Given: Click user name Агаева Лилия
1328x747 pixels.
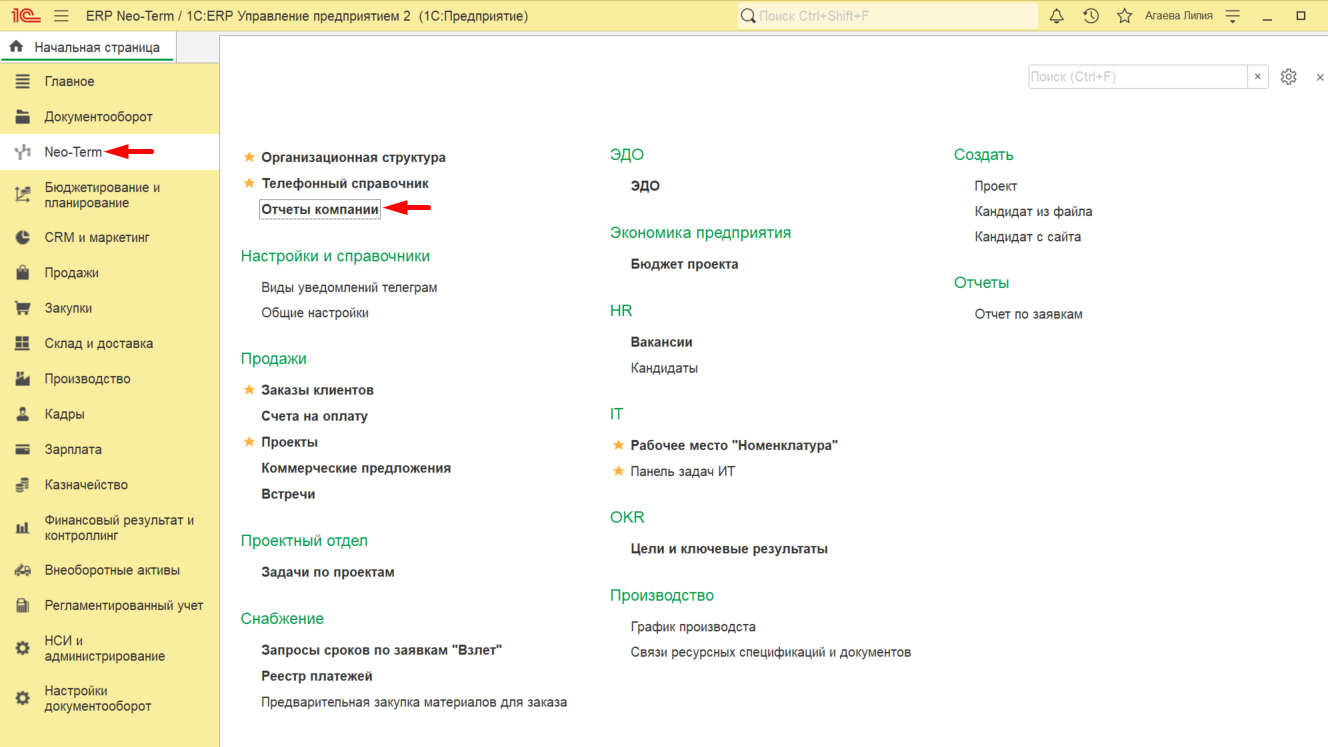Looking at the screenshot, I should pos(1179,16).
